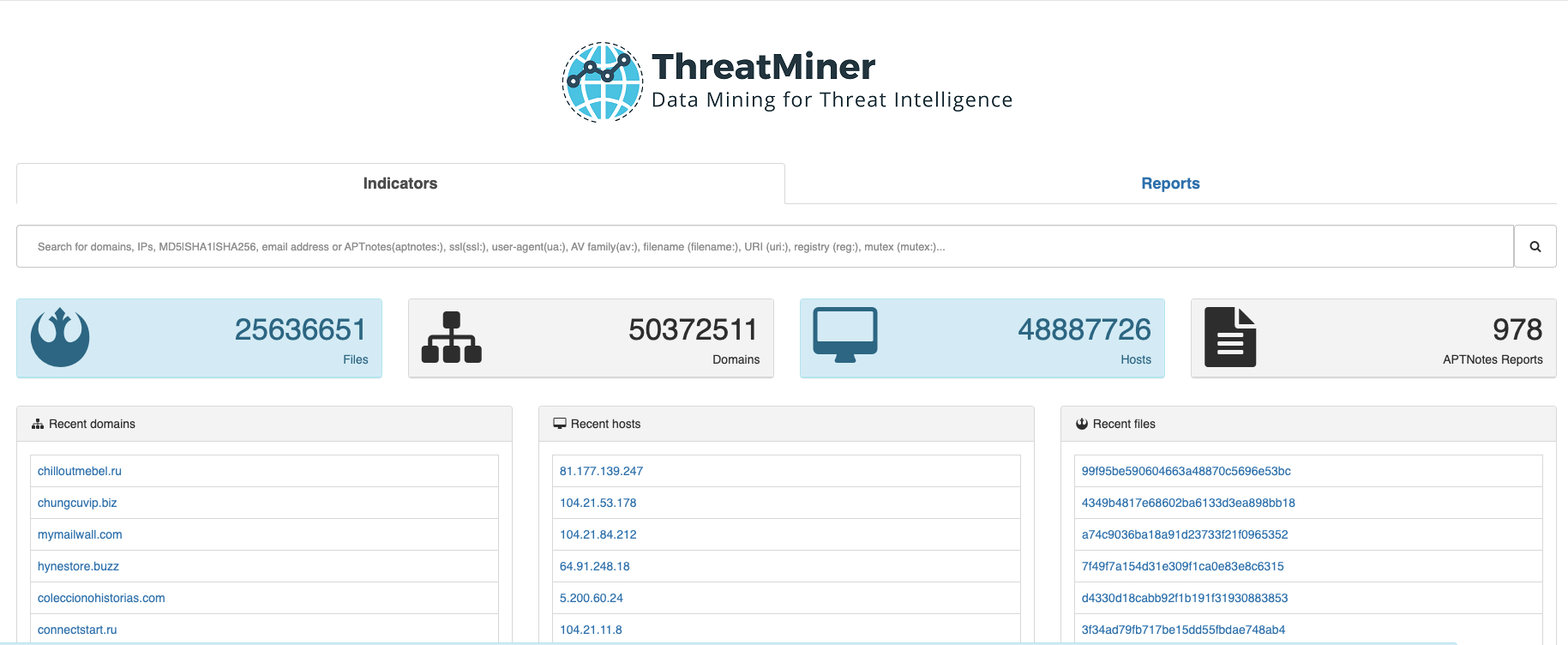The width and height of the screenshot is (1568, 645).
Task: Click the 50372511 Domains count
Action: pyautogui.click(x=693, y=330)
